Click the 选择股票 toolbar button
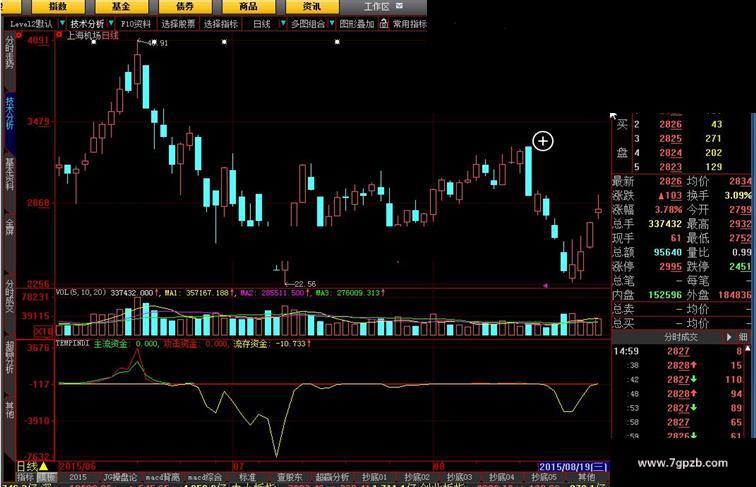The height and width of the screenshot is (487, 756). [x=178, y=24]
